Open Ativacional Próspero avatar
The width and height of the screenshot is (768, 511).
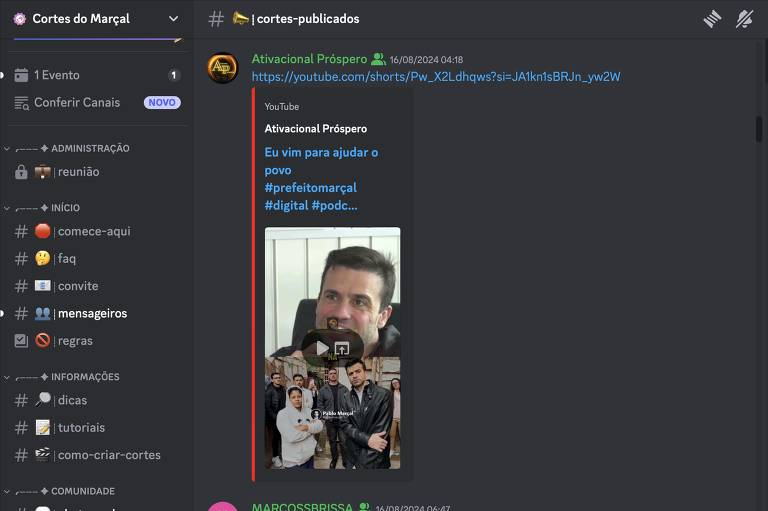(x=223, y=68)
